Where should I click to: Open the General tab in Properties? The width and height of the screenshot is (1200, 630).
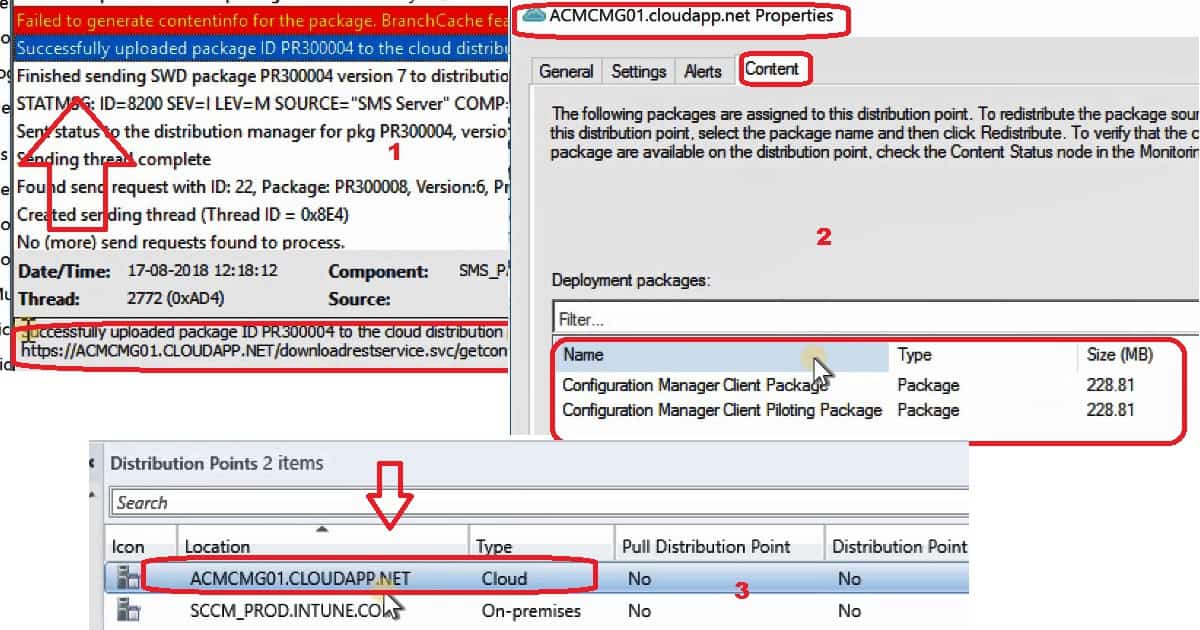click(566, 71)
